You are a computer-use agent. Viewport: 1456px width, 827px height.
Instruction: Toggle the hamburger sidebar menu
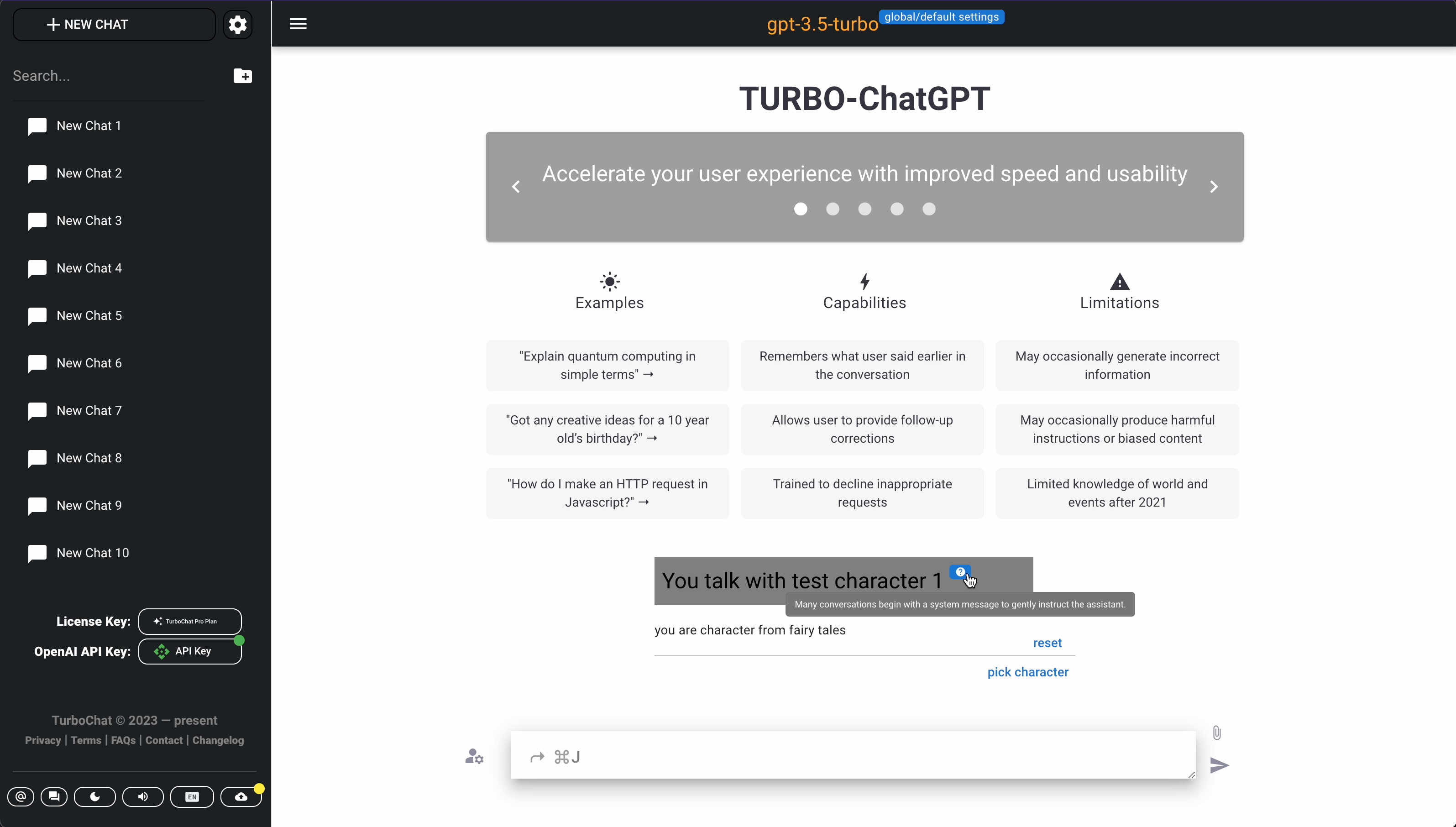click(x=298, y=24)
